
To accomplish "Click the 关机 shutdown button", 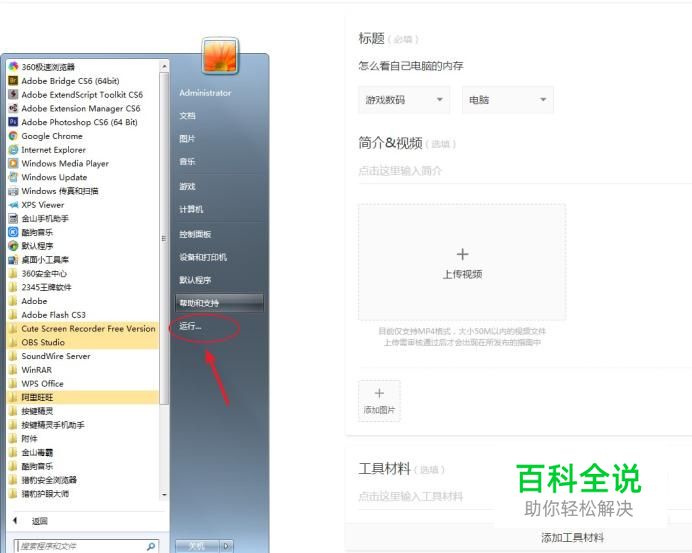I will click(197, 546).
